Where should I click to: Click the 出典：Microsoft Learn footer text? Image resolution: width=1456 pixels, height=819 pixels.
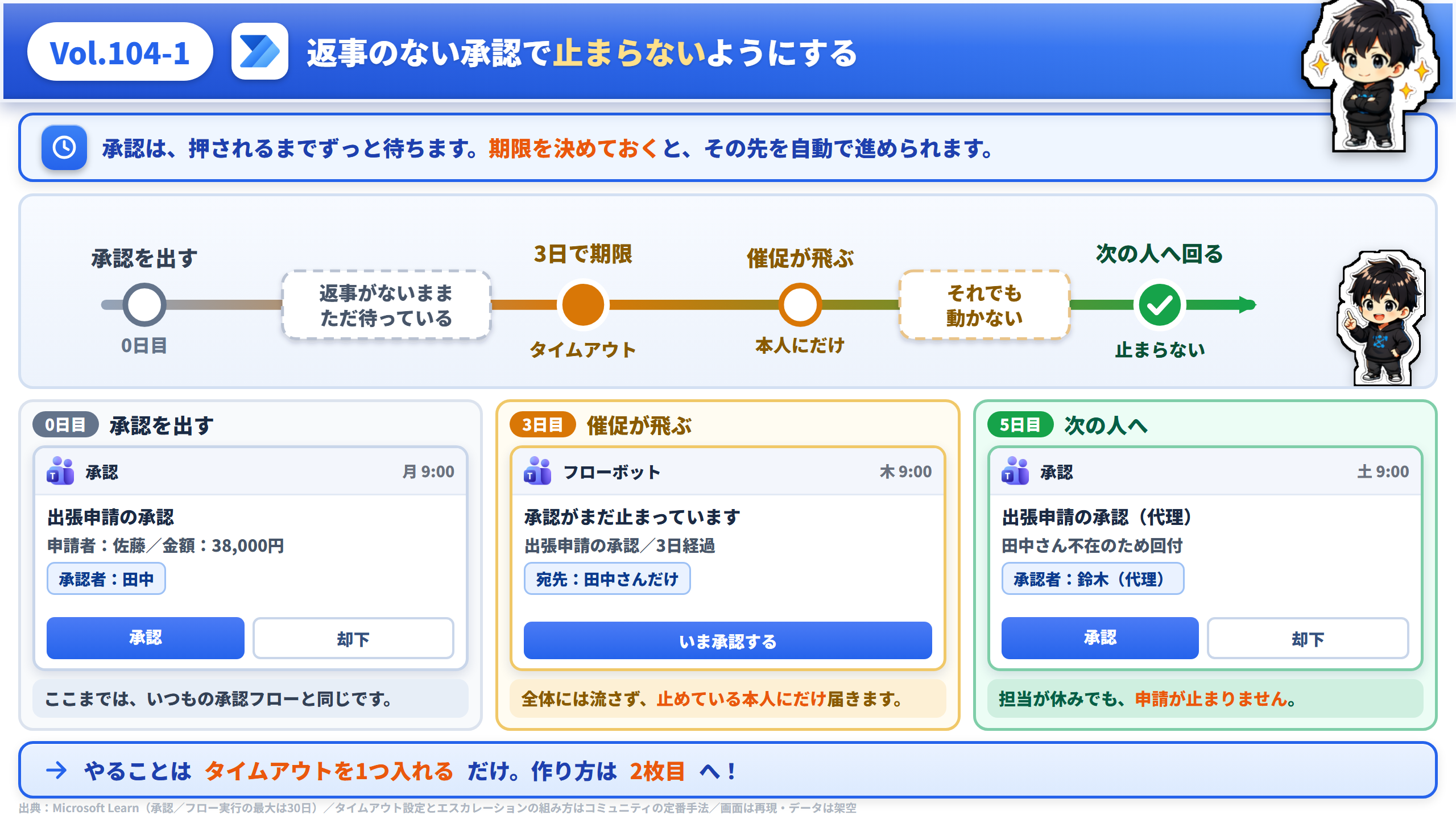point(437,808)
